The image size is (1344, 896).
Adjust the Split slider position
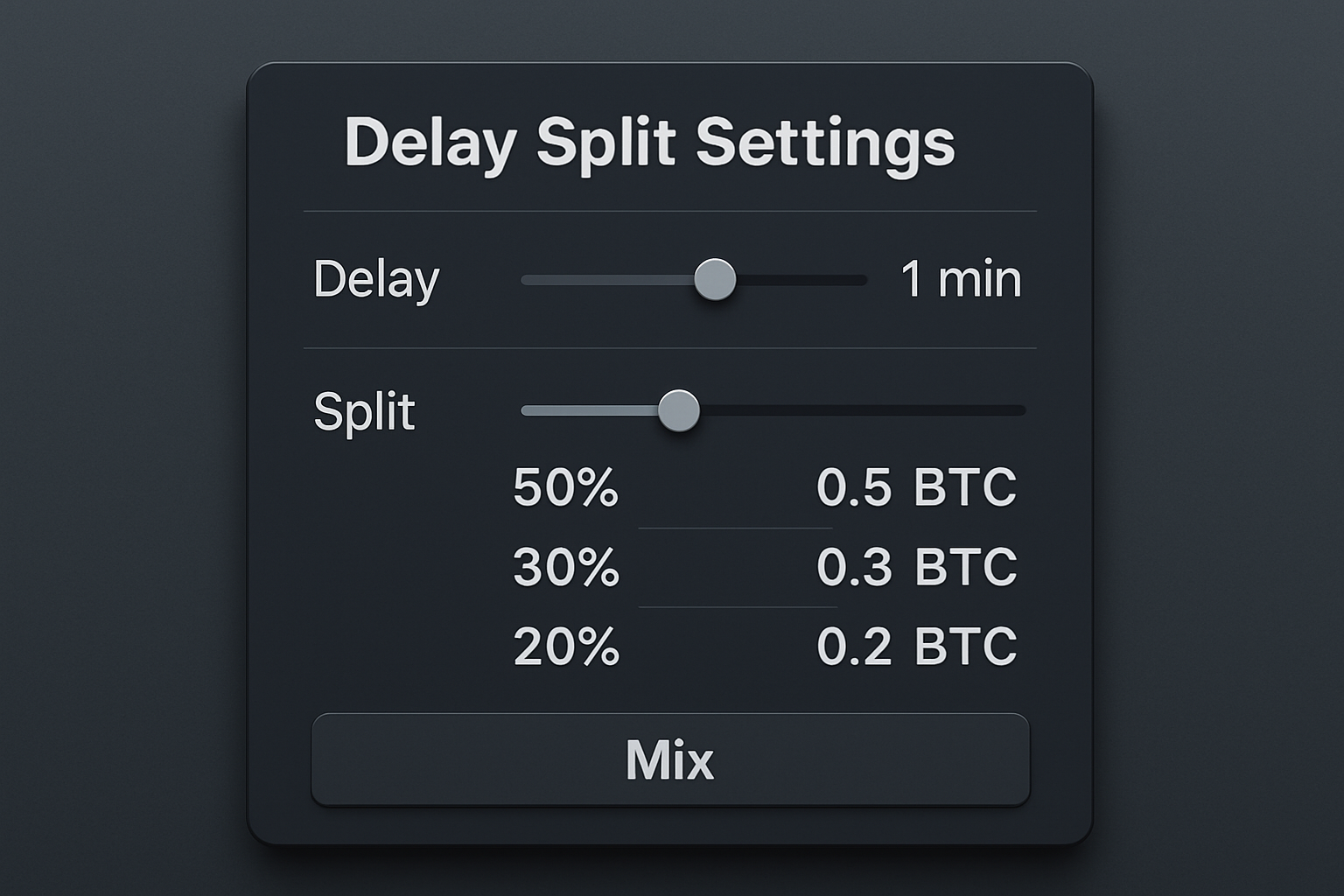[679, 410]
